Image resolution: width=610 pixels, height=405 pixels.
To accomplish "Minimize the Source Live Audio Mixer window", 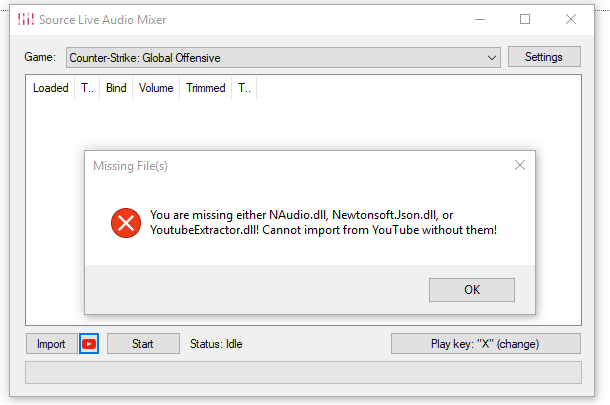I will pyautogui.click(x=479, y=19).
